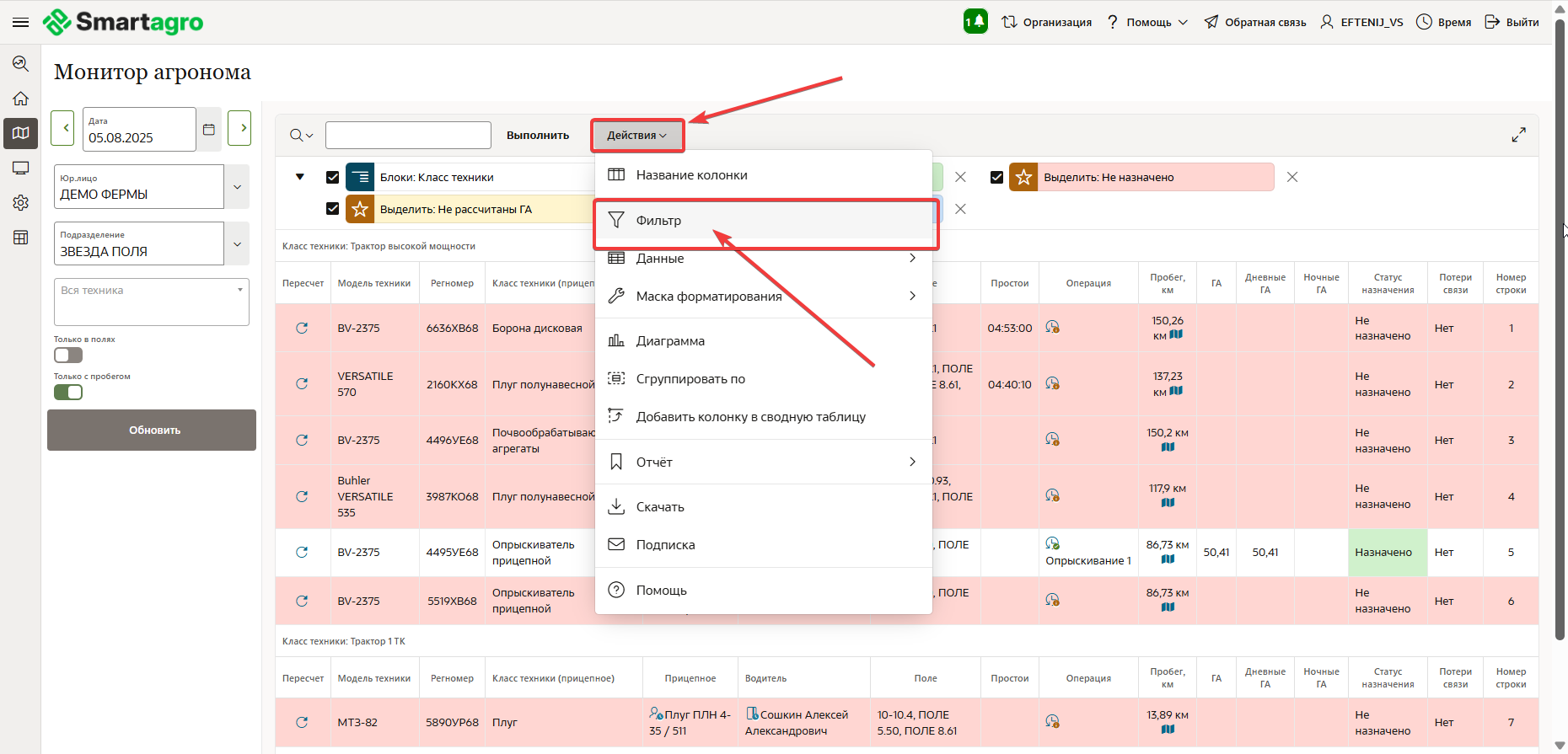Viewport: 1568px width, 754px height.
Task: Uncheck 'Блоки: Класс техники' checkbox
Action: click(x=332, y=177)
